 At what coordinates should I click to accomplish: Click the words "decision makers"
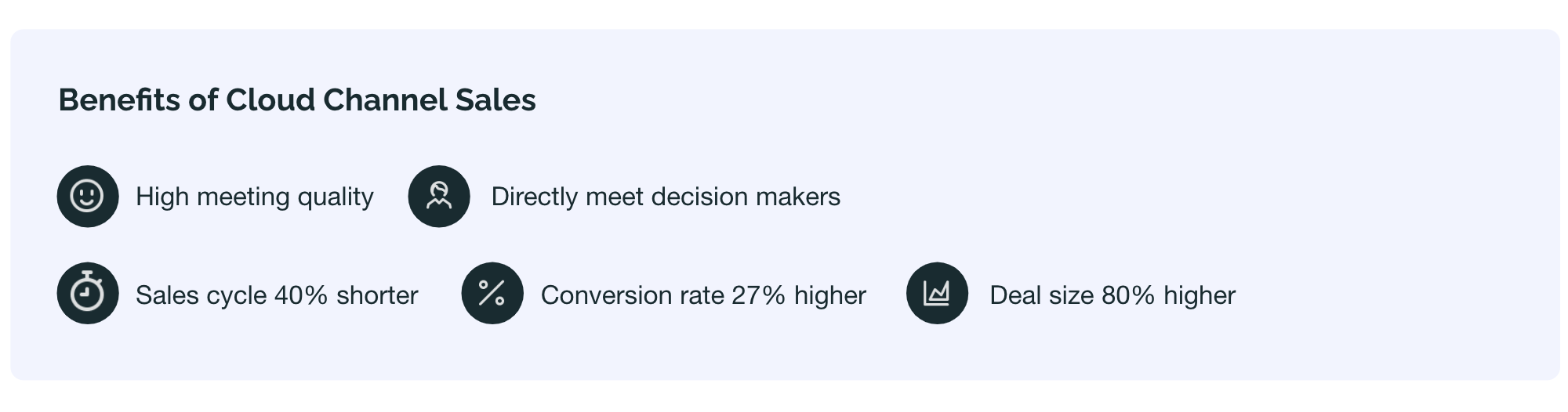746,197
